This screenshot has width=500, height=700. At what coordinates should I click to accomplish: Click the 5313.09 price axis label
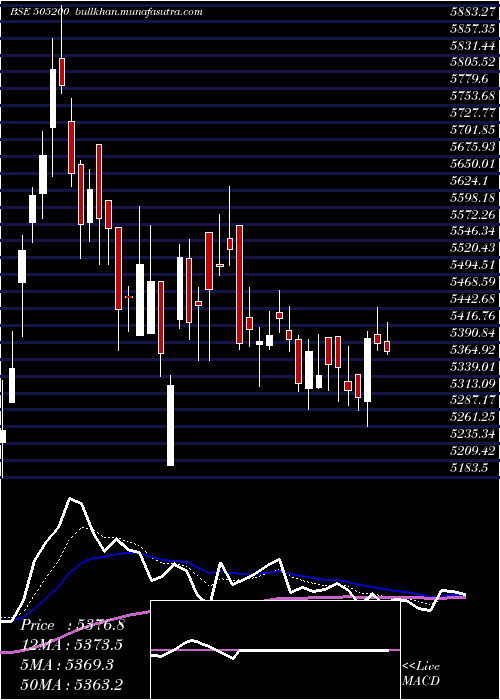(x=473, y=383)
